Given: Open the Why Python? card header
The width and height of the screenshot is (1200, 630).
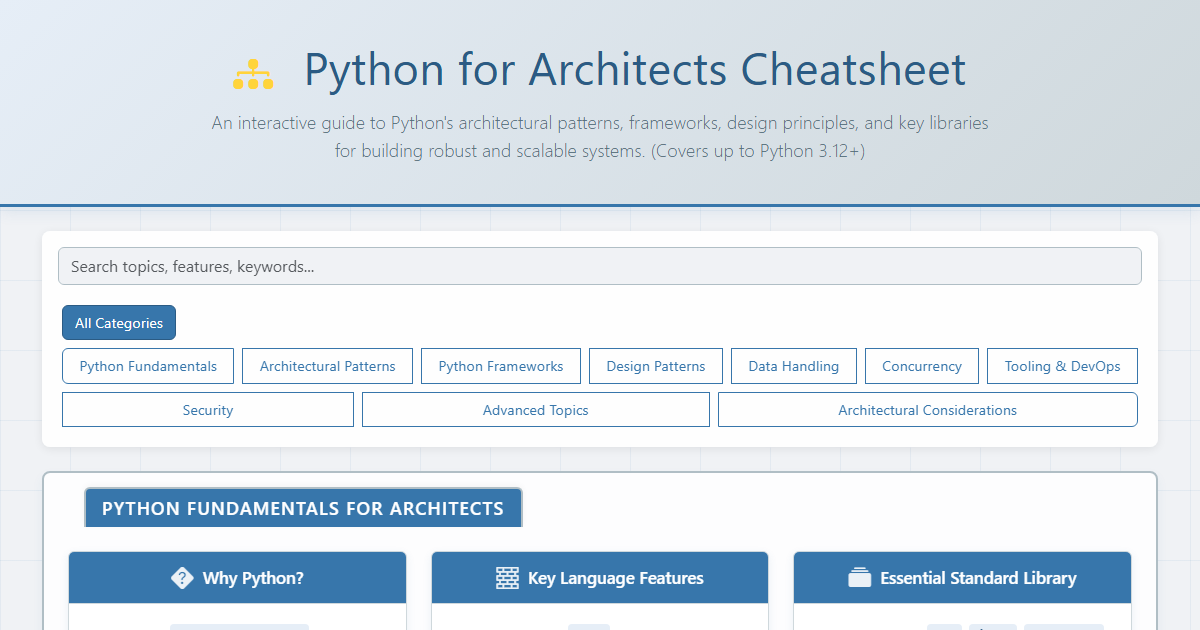Looking at the screenshot, I should pos(238,578).
